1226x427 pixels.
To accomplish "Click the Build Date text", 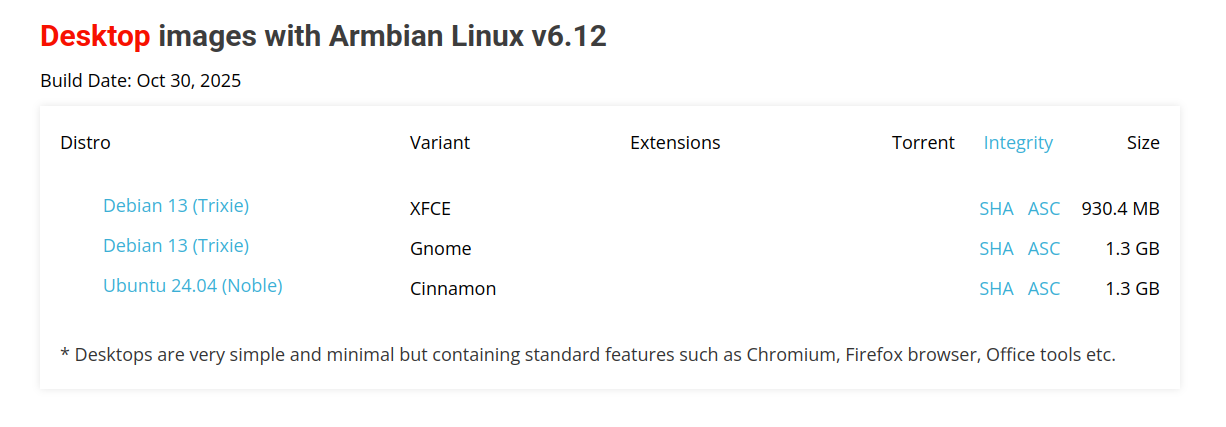I will click(141, 81).
